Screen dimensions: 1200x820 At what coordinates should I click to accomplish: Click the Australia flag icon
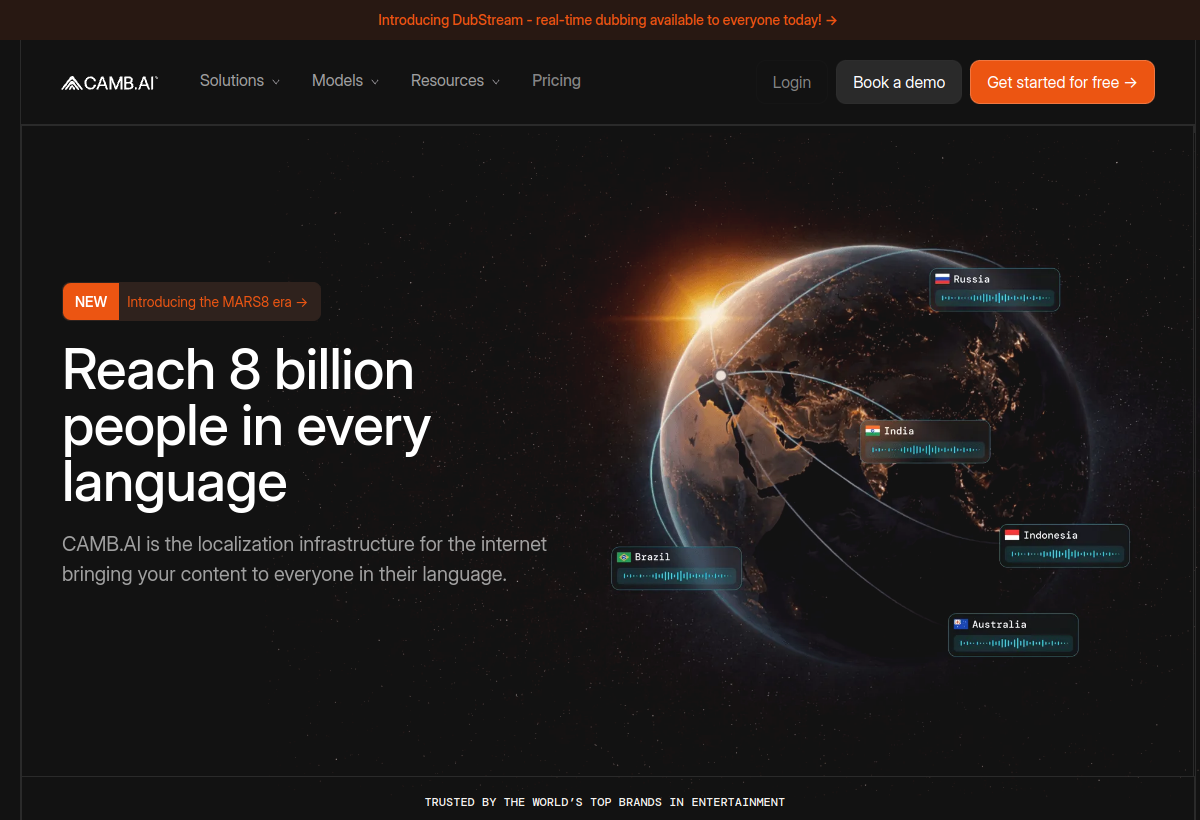[x=961, y=624]
